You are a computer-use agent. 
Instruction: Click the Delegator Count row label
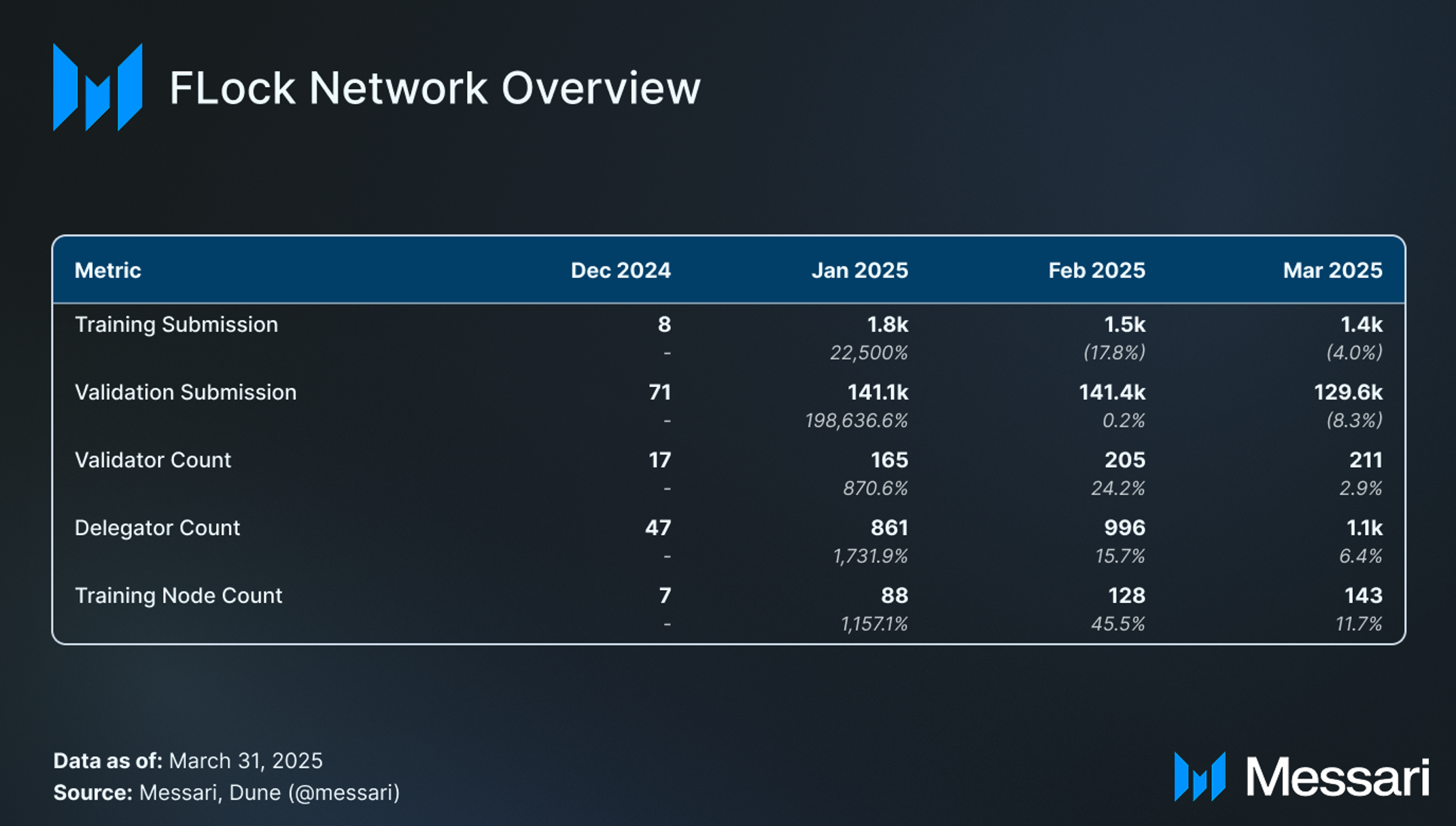click(157, 528)
